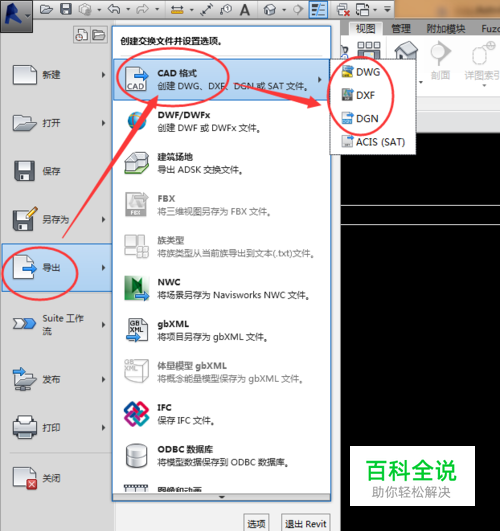The height and width of the screenshot is (531, 500).
Task: Select the Aligned Dimension tool icon
Action: point(177,9)
